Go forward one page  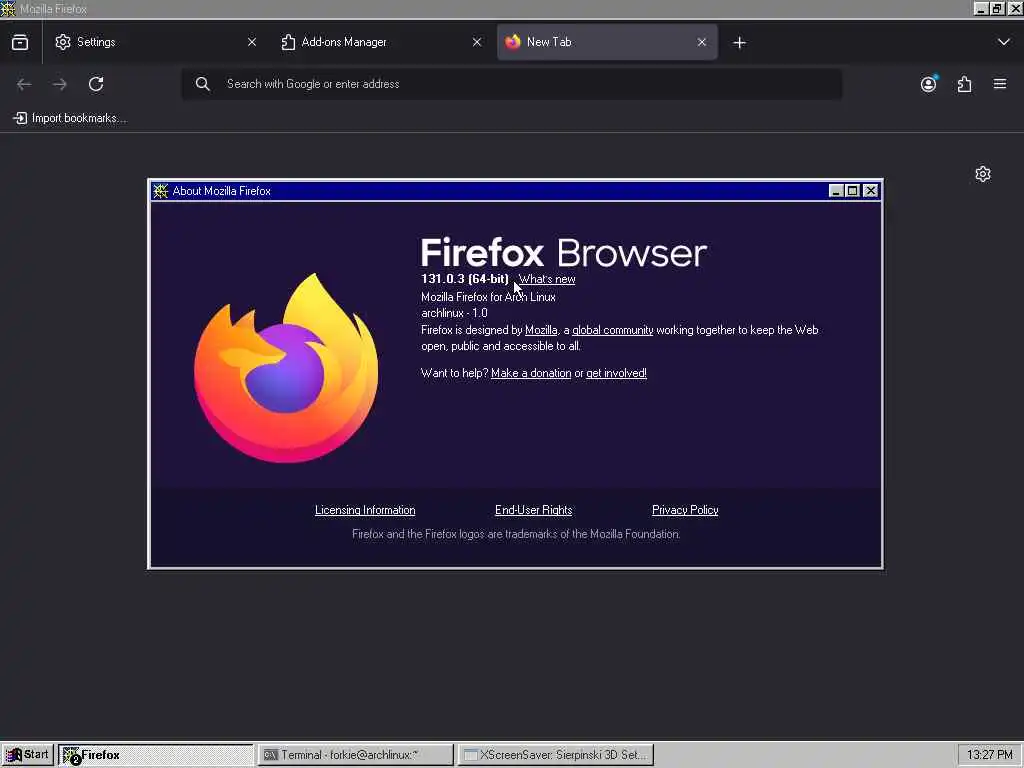click(60, 84)
